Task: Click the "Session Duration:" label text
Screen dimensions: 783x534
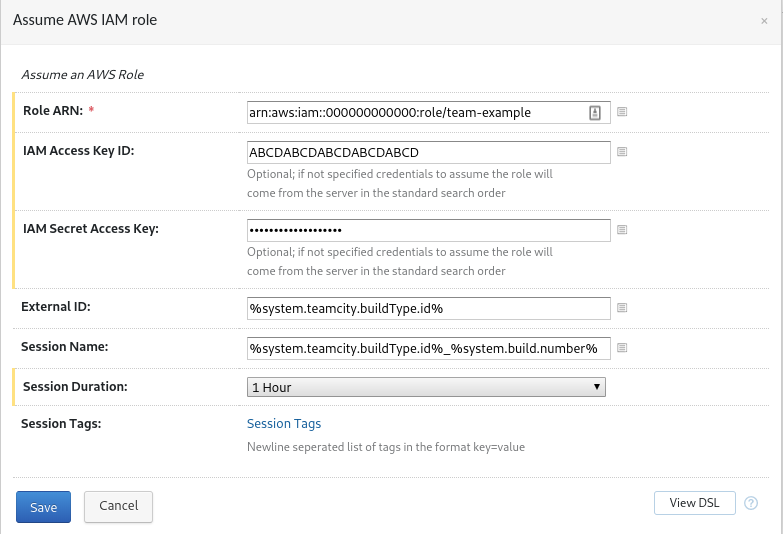Action: tap(75, 386)
